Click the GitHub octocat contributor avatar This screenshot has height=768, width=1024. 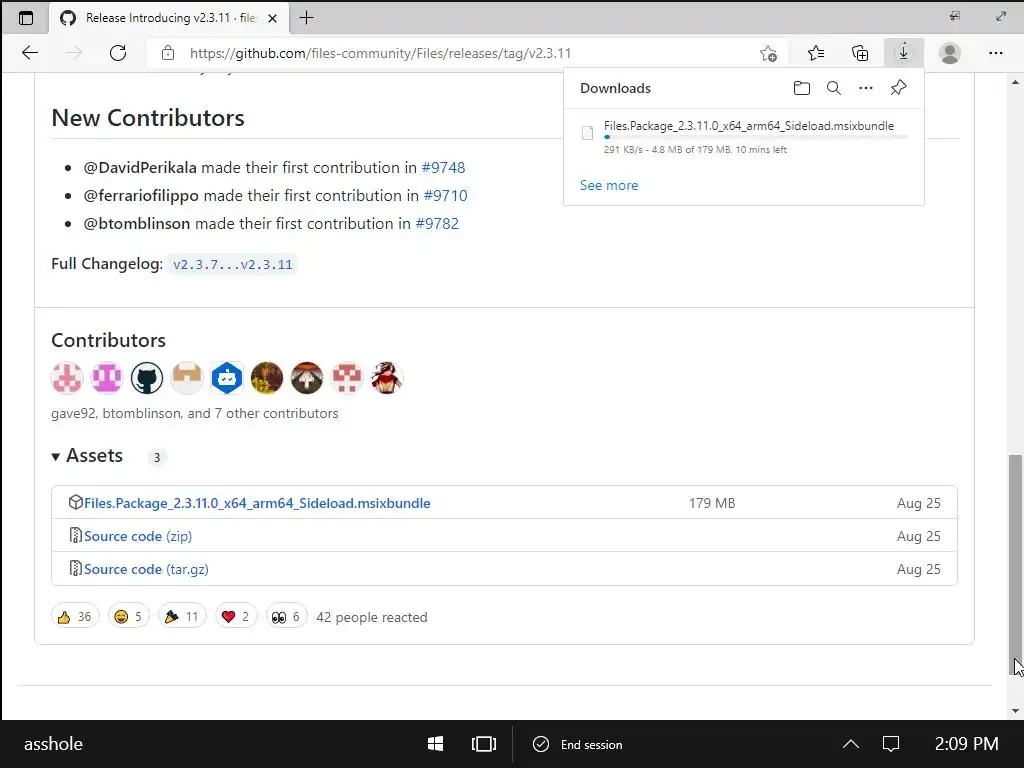pos(147,377)
